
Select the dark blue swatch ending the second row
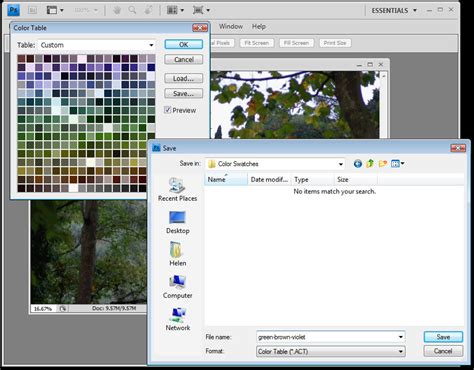(151, 67)
